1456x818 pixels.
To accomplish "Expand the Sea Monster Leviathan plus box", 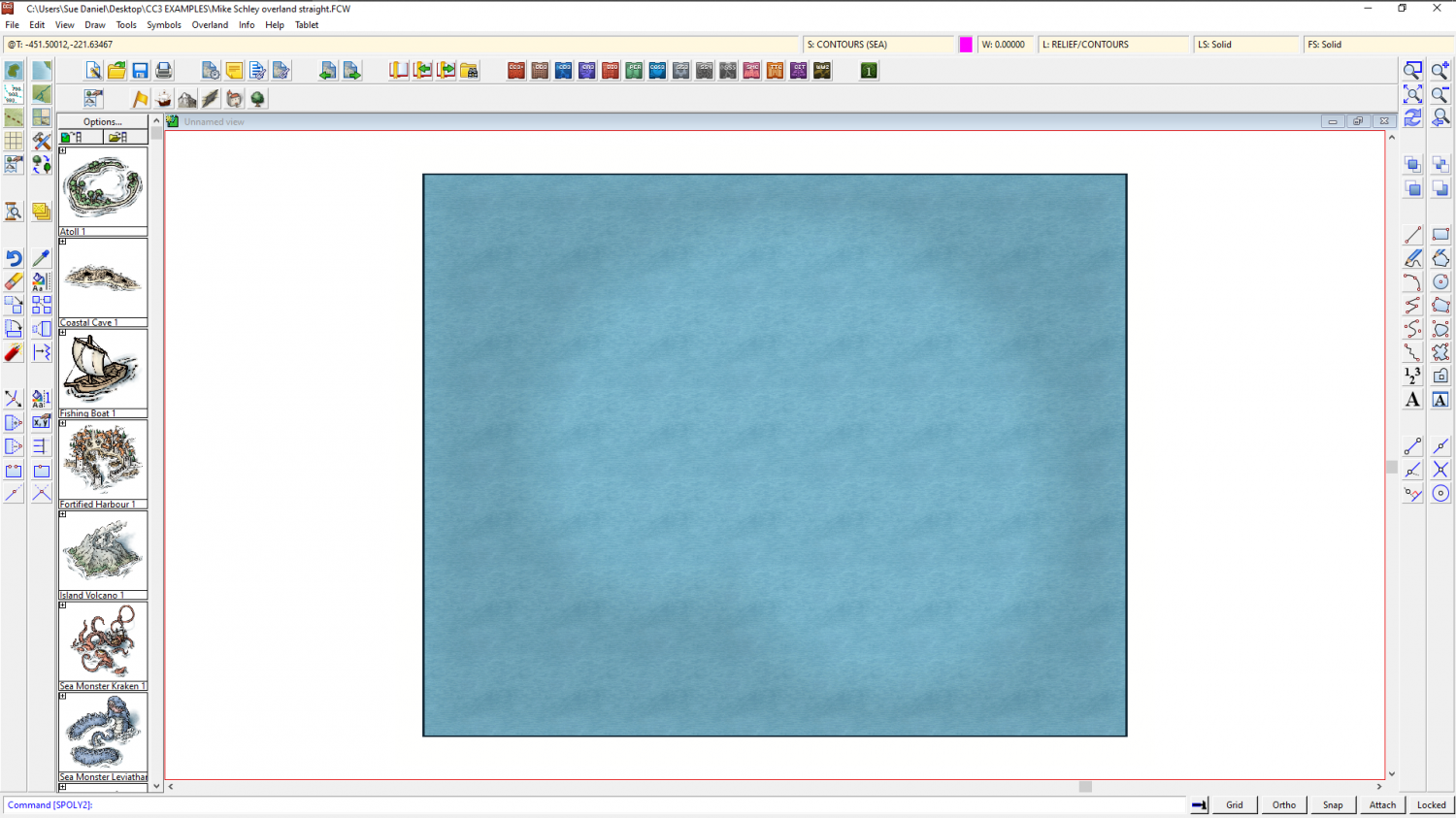I will tap(63, 696).
